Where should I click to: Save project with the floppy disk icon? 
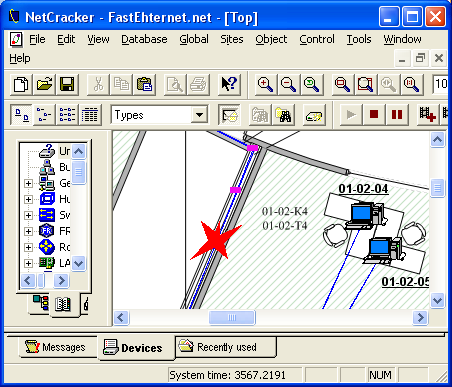click(67, 84)
